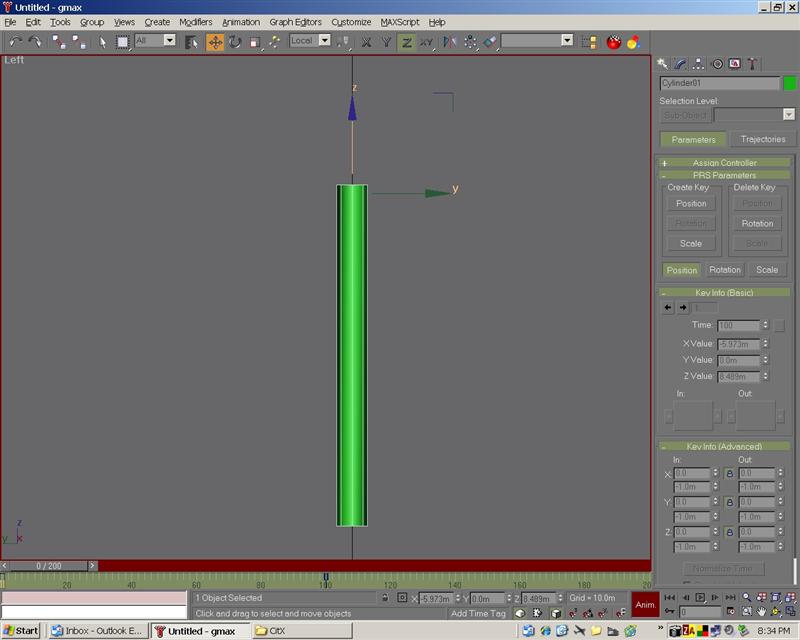800x640 pixels.
Task: Click the Select and Manipulate tool
Action: 275,42
